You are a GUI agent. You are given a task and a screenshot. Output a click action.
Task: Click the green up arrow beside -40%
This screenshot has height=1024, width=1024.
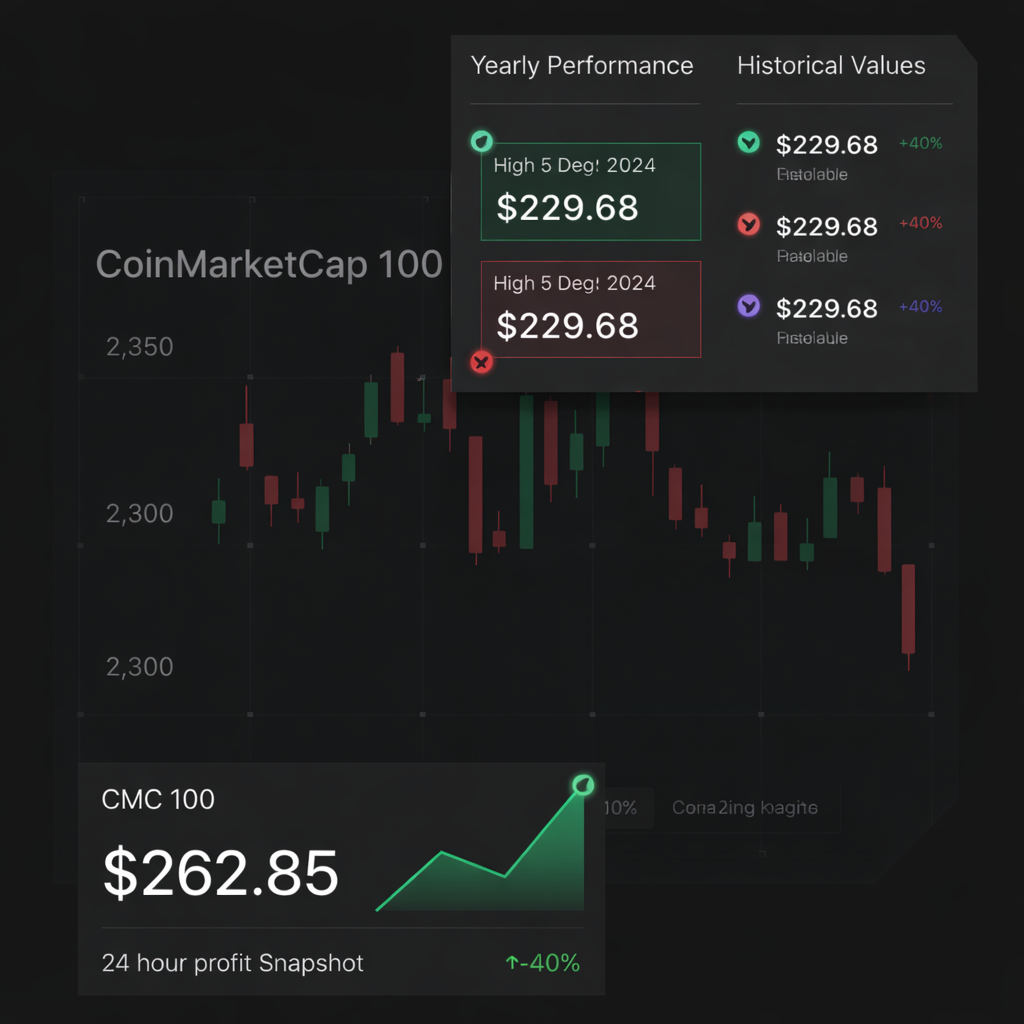[x=512, y=963]
